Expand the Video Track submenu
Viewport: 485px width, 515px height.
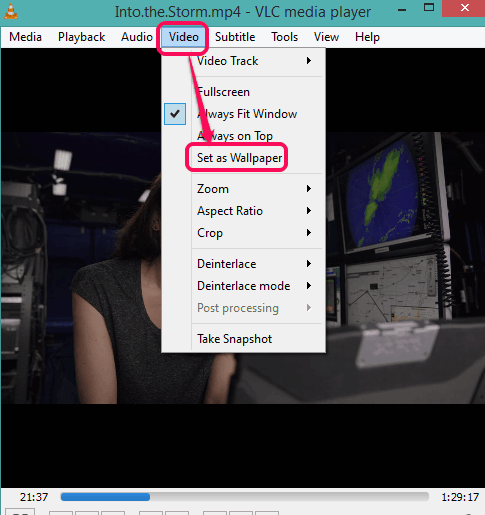[243, 61]
